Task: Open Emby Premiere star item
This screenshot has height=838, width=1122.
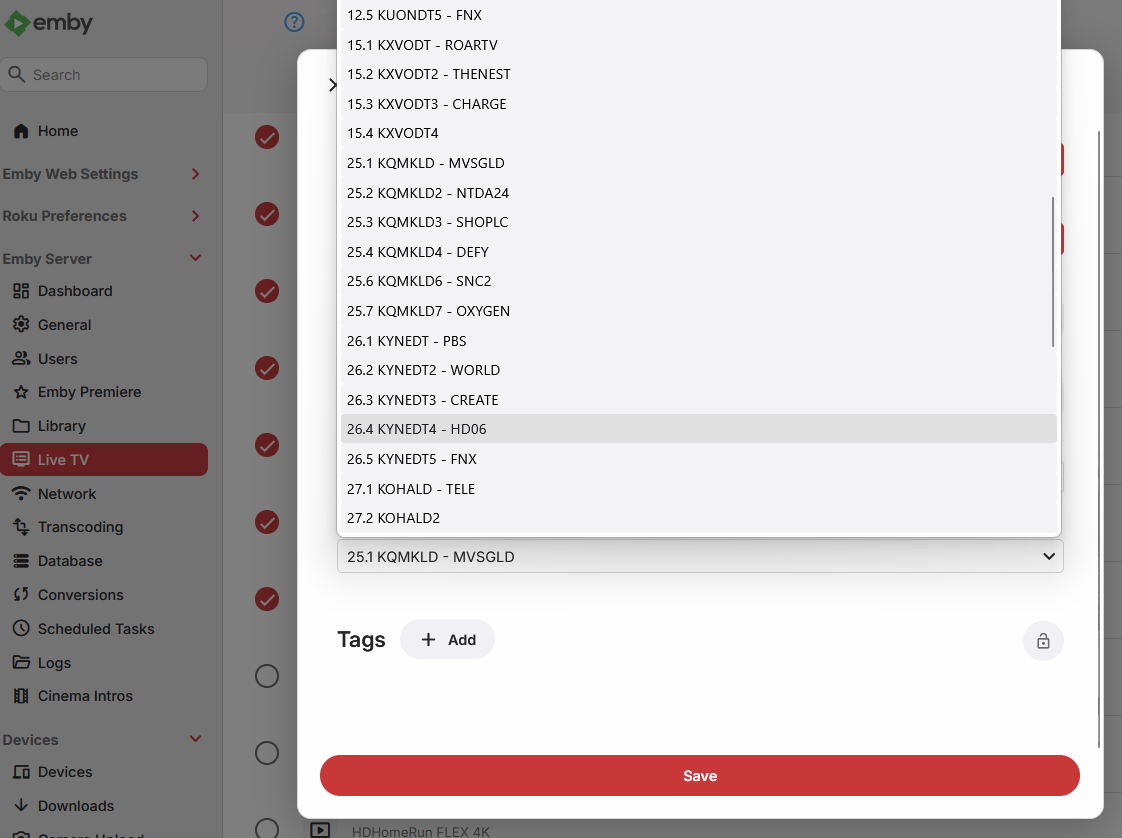Action: click(104, 392)
